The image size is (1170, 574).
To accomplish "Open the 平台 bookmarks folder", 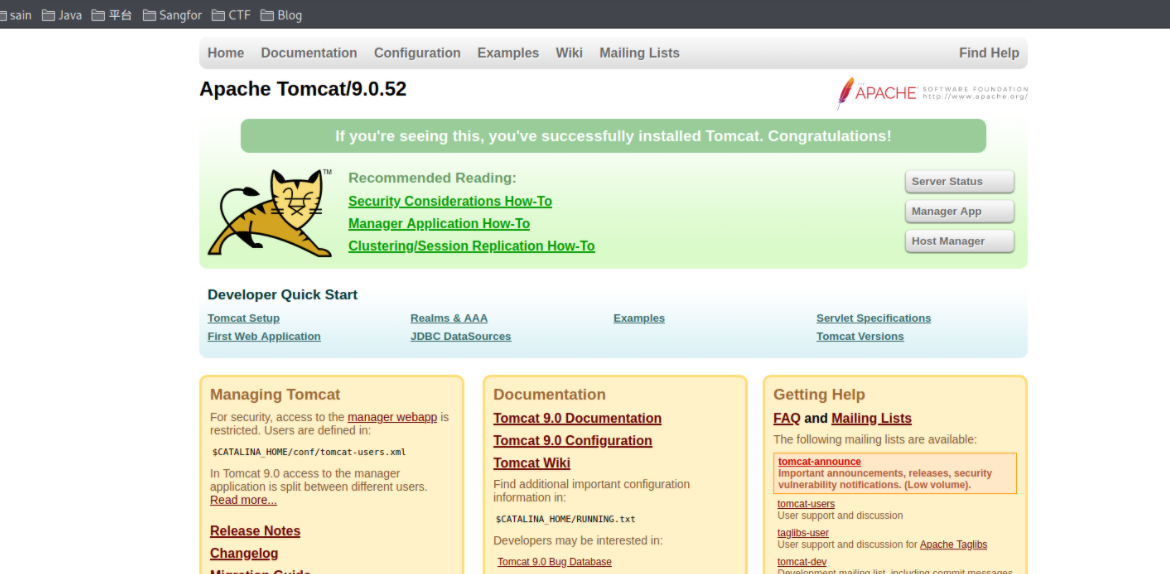I will [x=112, y=15].
